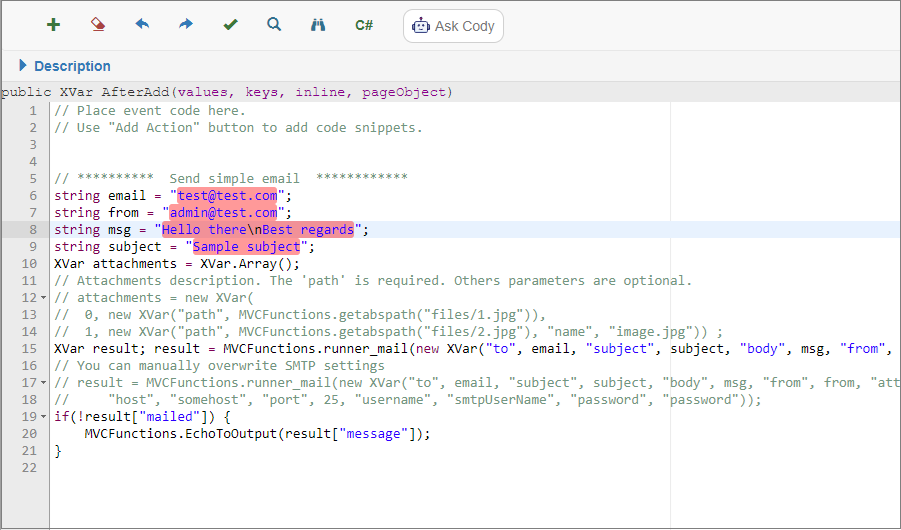This screenshot has height=530, width=901.
Task: Expand the Description section
Action: [64, 66]
